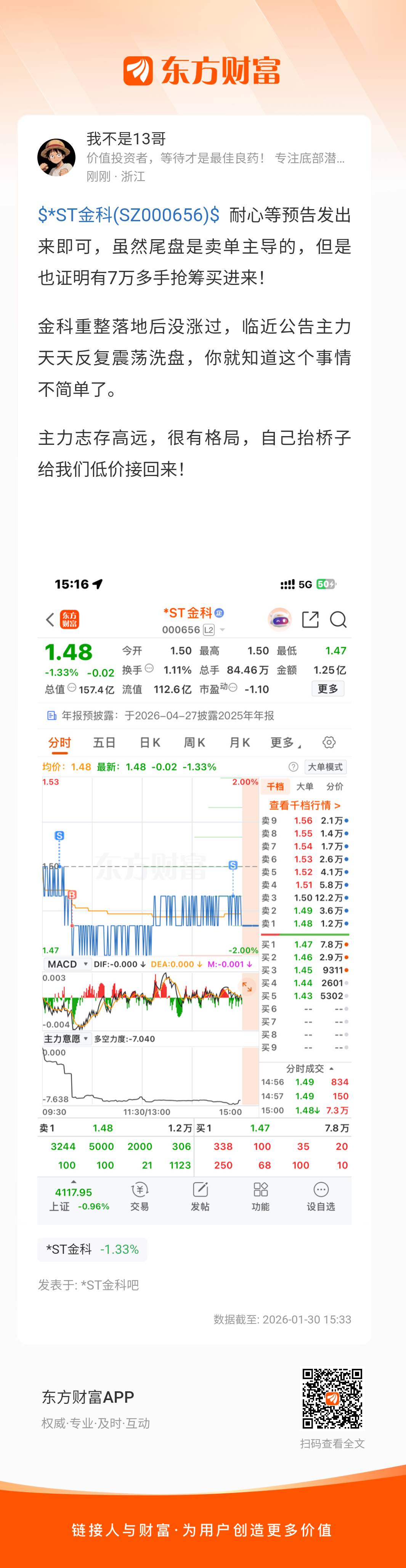Tap the back arrow beside the 东方财富 logo
Screen dimensions: 406x1568
(50, 620)
